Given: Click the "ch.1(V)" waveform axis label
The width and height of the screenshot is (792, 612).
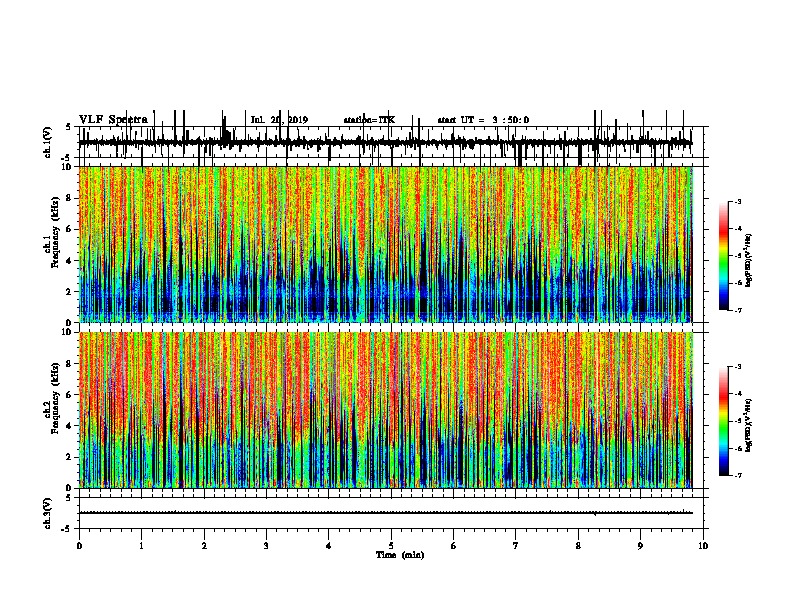Looking at the screenshot, I should tap(48, 142).
